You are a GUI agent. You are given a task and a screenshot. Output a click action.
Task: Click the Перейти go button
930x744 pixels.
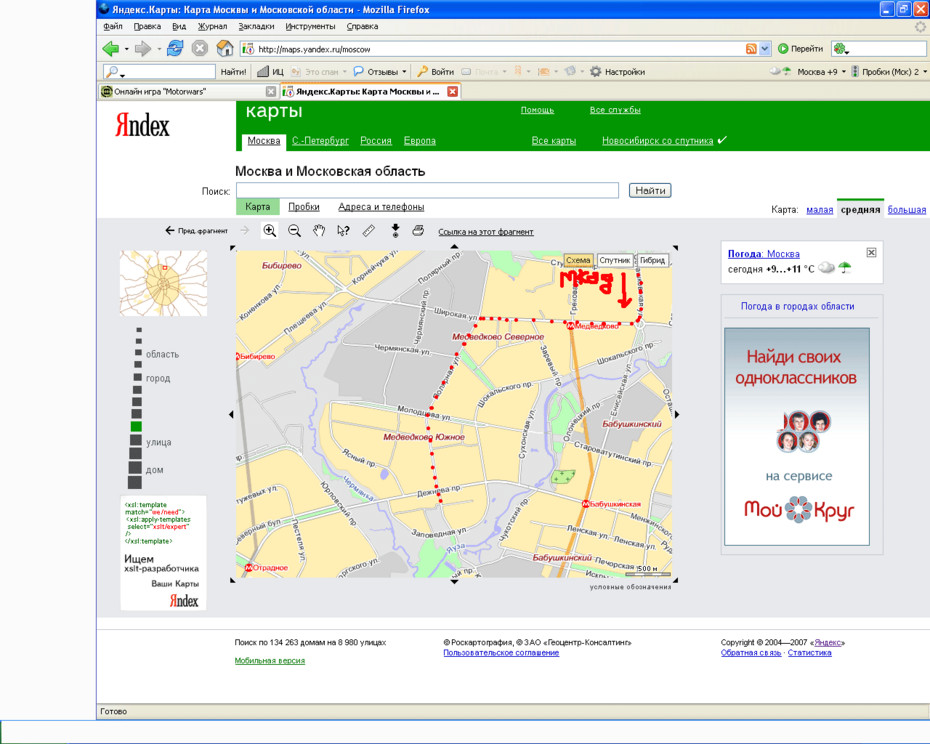tap(801, 49)
